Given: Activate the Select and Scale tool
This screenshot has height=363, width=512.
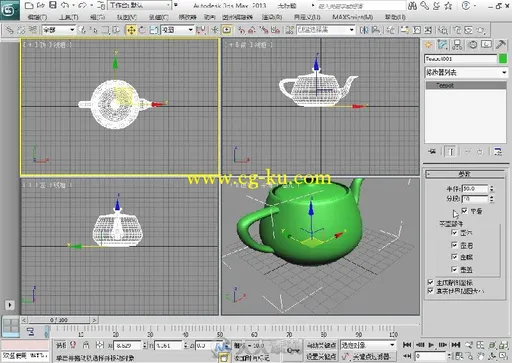Looking at the screenshot, I should coord(154,30).
